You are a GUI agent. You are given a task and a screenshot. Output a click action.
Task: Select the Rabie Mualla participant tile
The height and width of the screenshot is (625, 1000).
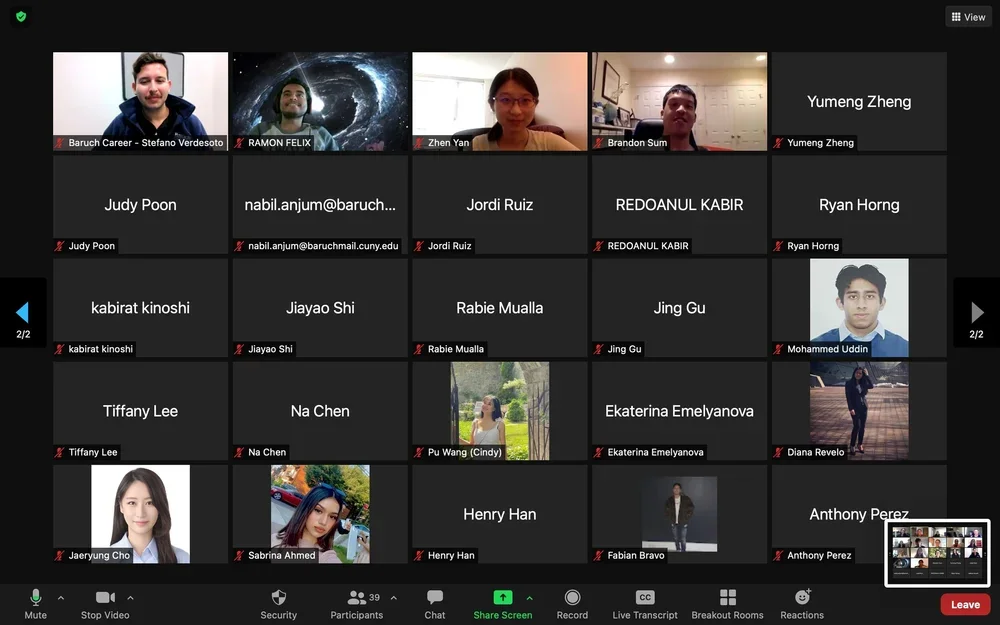499,308
